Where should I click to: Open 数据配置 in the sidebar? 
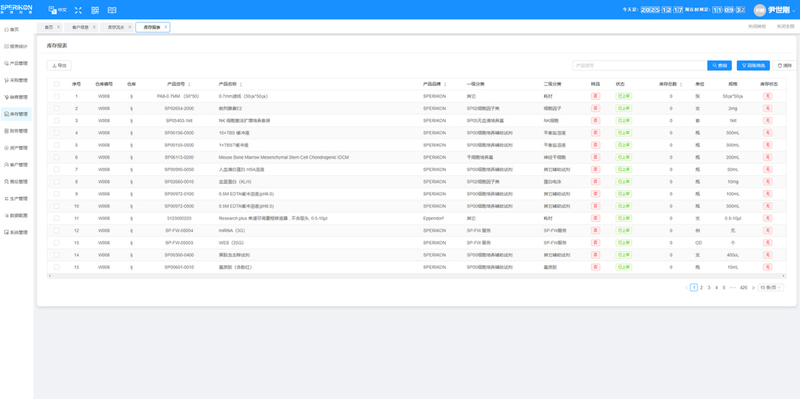16,215
